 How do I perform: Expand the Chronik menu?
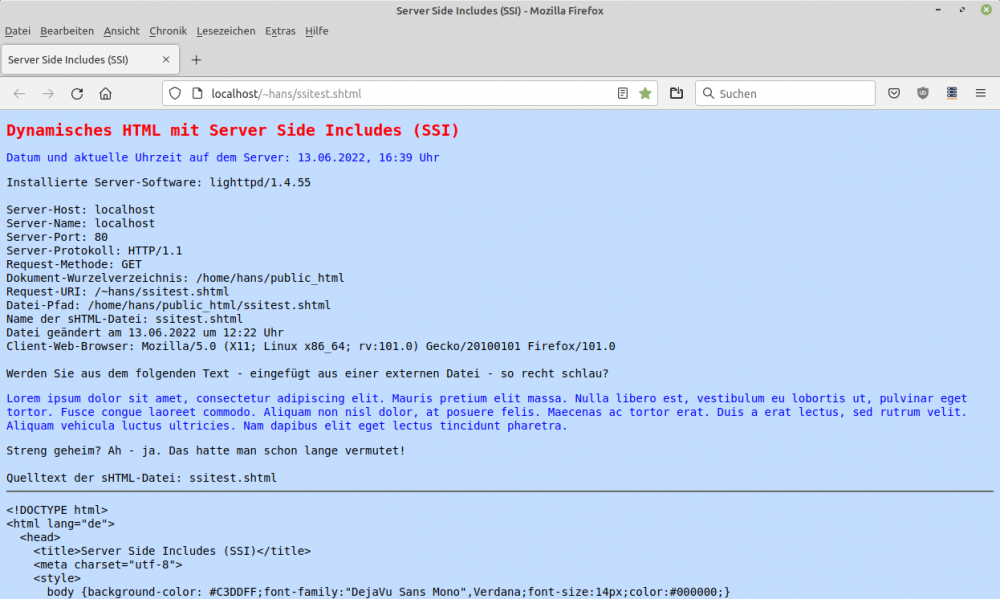click(168, 31)
